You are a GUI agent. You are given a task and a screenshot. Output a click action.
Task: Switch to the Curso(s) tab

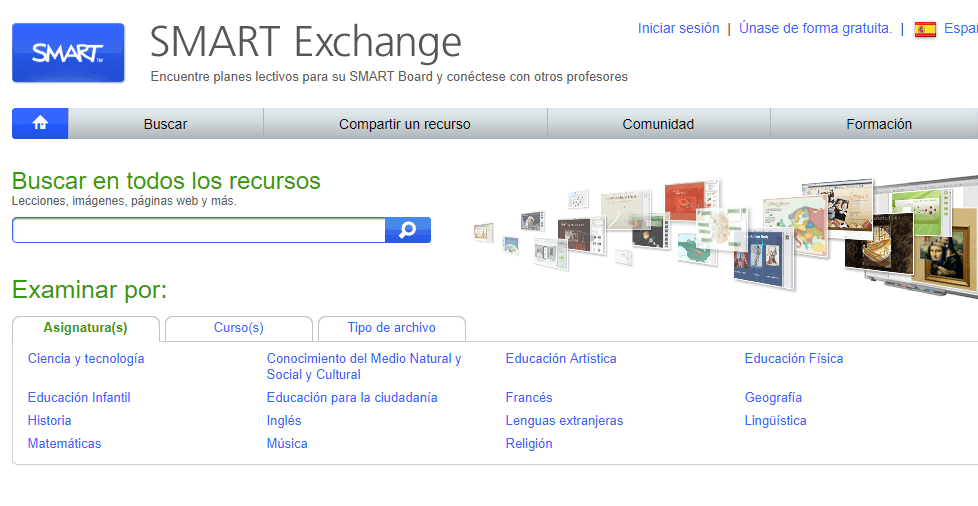(x=239, y=328)
